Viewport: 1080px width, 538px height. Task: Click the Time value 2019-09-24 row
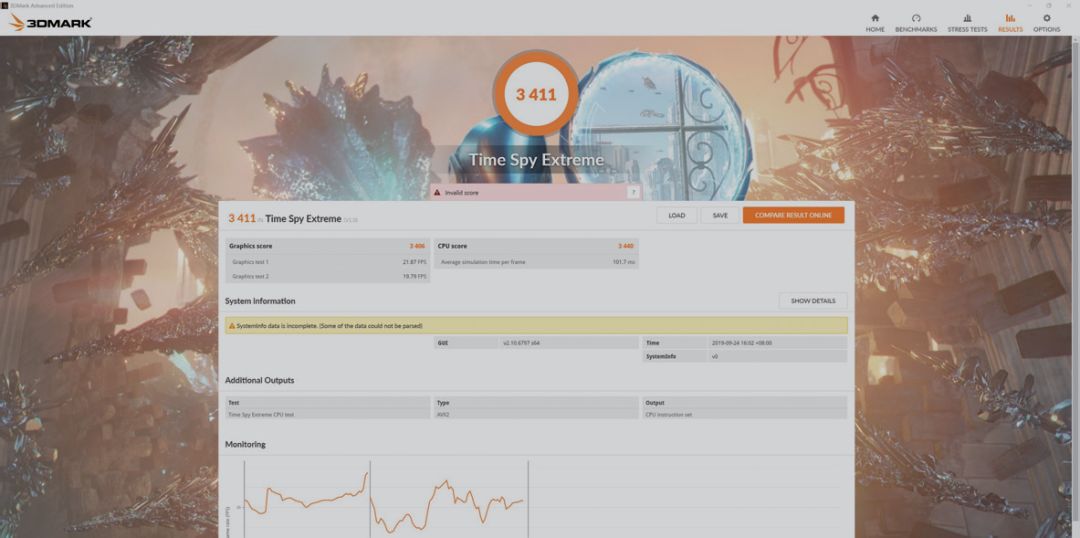coord(745,342)
